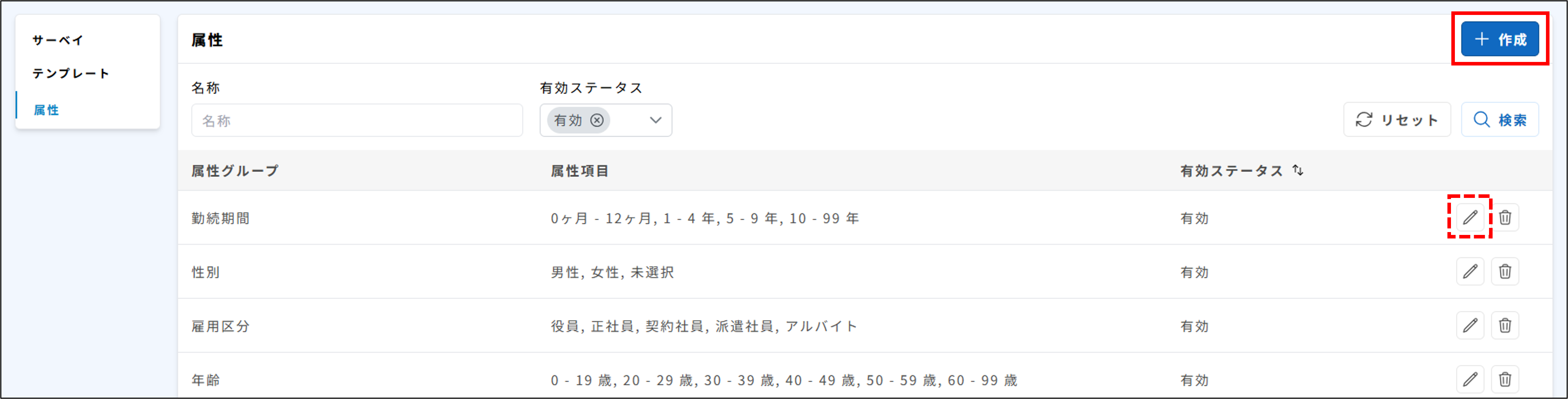Image resolution: width=1568 pixels, height=399 pixels.
Task: Delete the 勤続期間 attribute via trash icon
Action: point(1506,217)
